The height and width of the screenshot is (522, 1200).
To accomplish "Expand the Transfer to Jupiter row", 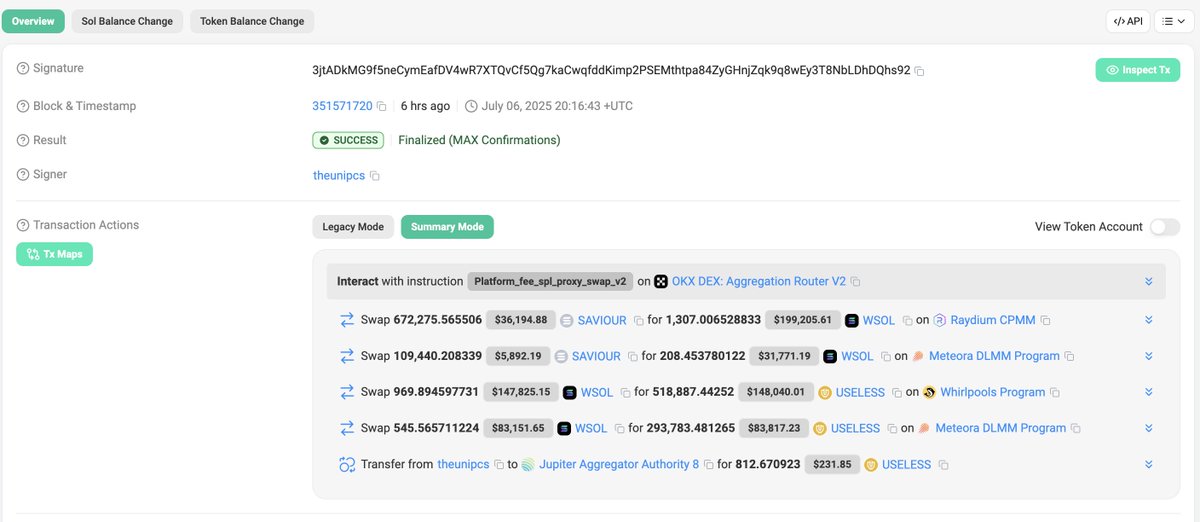I will coord(1149,464).
